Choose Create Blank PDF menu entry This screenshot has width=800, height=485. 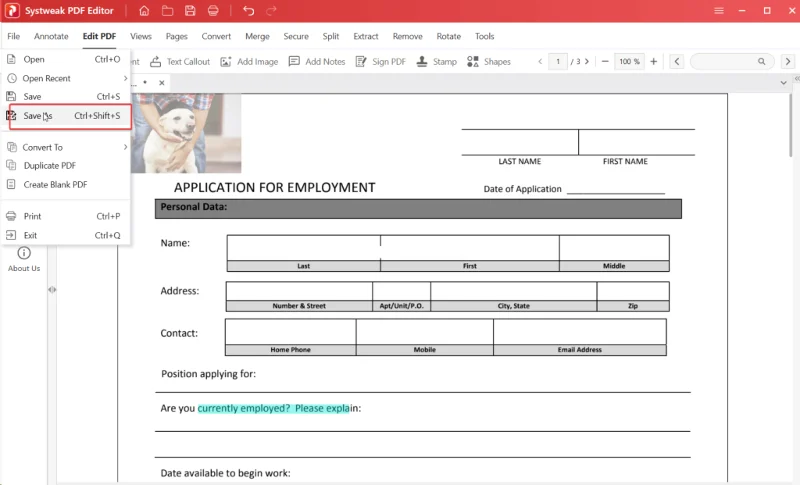(x=65, y=185)
